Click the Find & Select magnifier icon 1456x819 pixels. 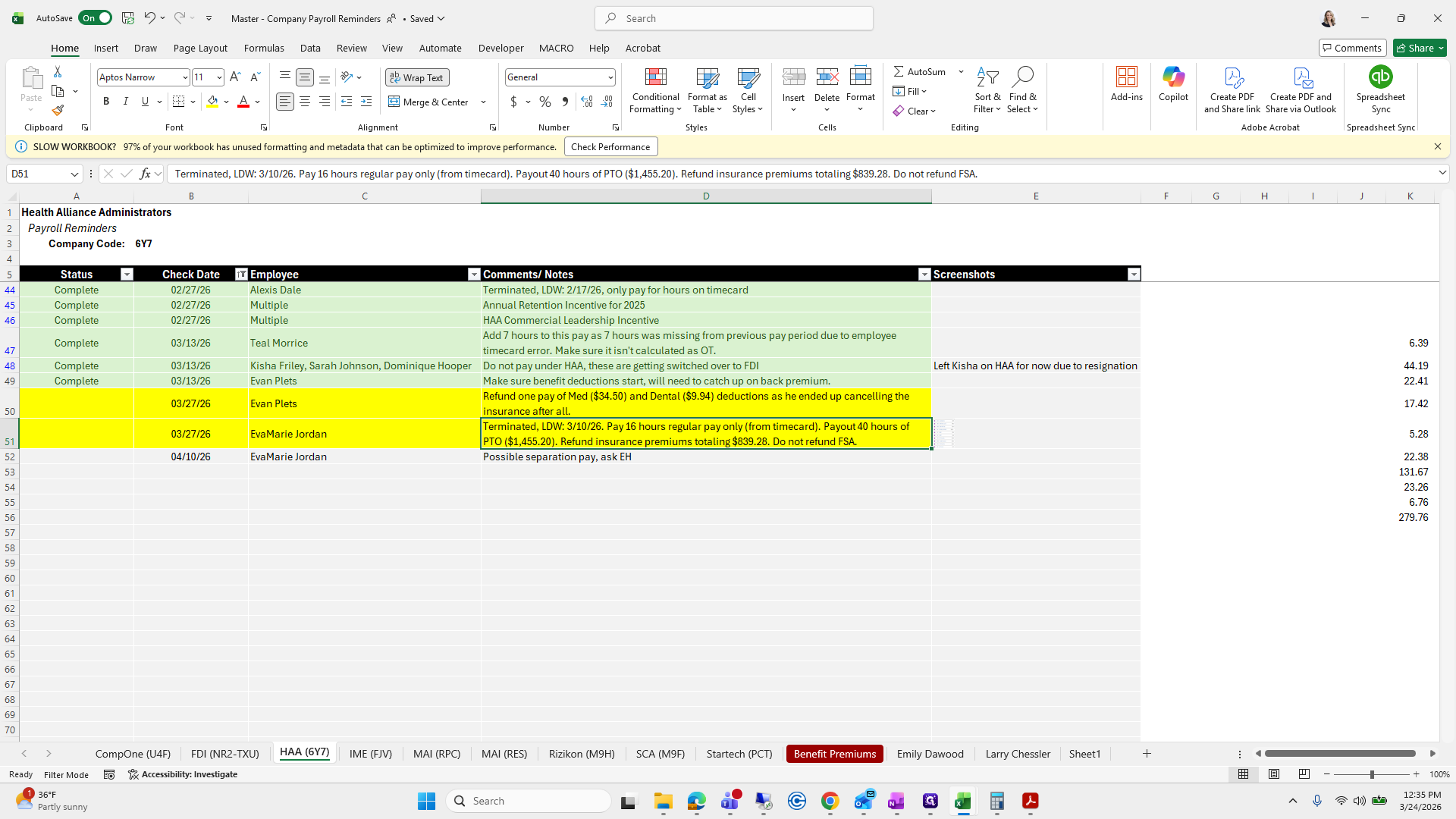[1022, 77]
